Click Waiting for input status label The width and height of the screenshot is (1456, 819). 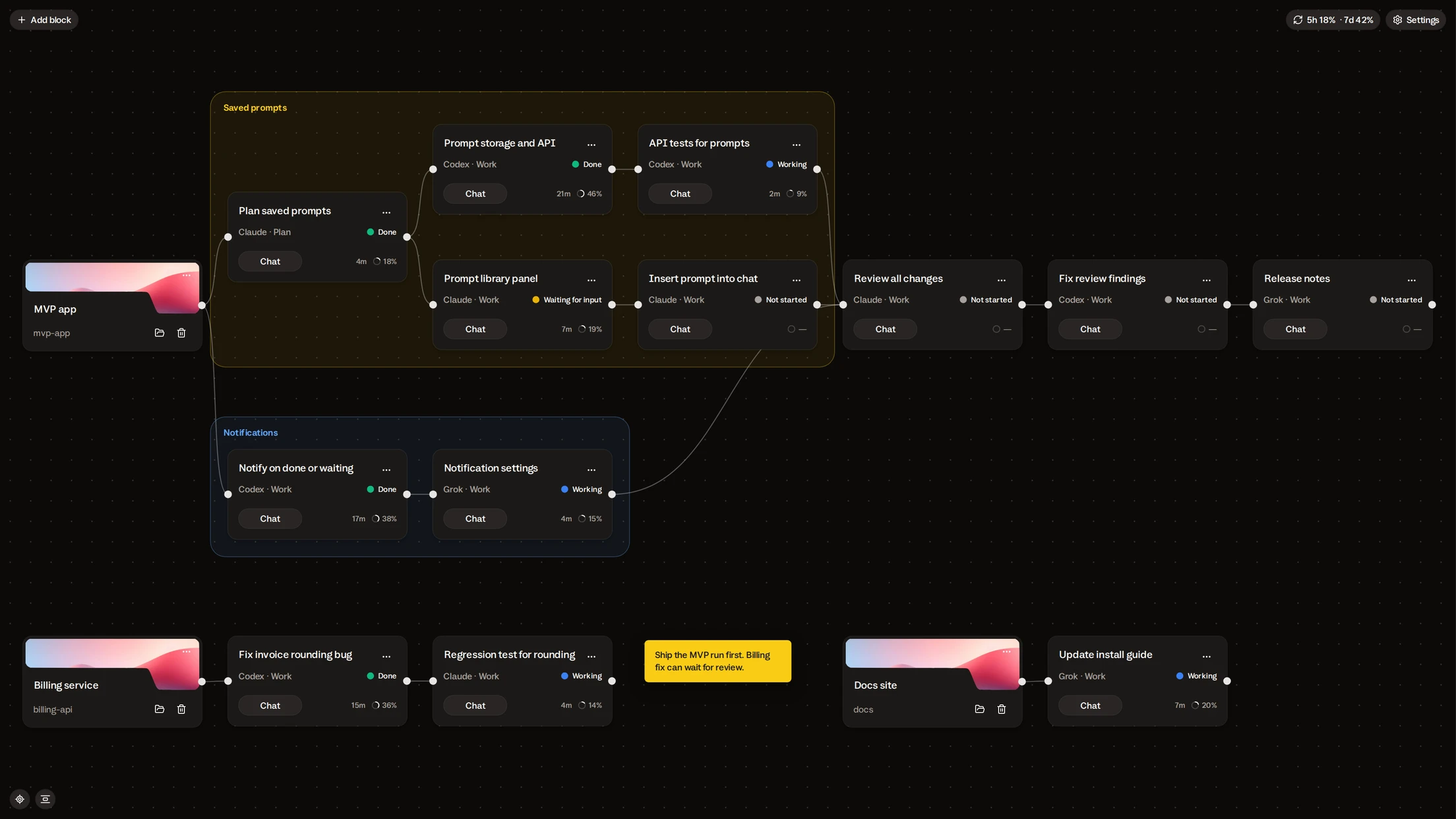click(x=567, y=300)
